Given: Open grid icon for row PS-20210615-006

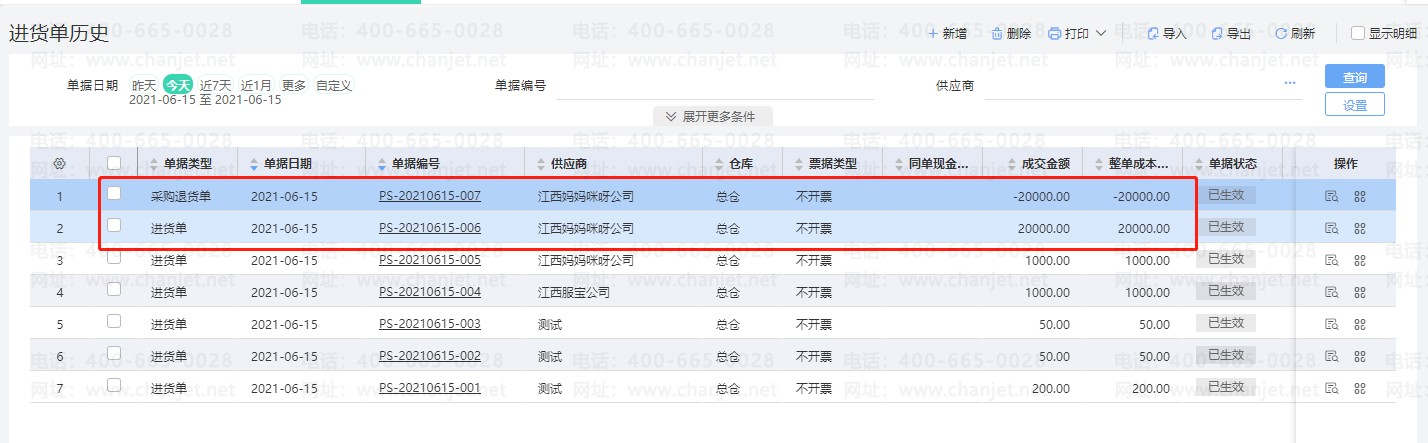Looking at the screenshot, I should point(1360,228).
